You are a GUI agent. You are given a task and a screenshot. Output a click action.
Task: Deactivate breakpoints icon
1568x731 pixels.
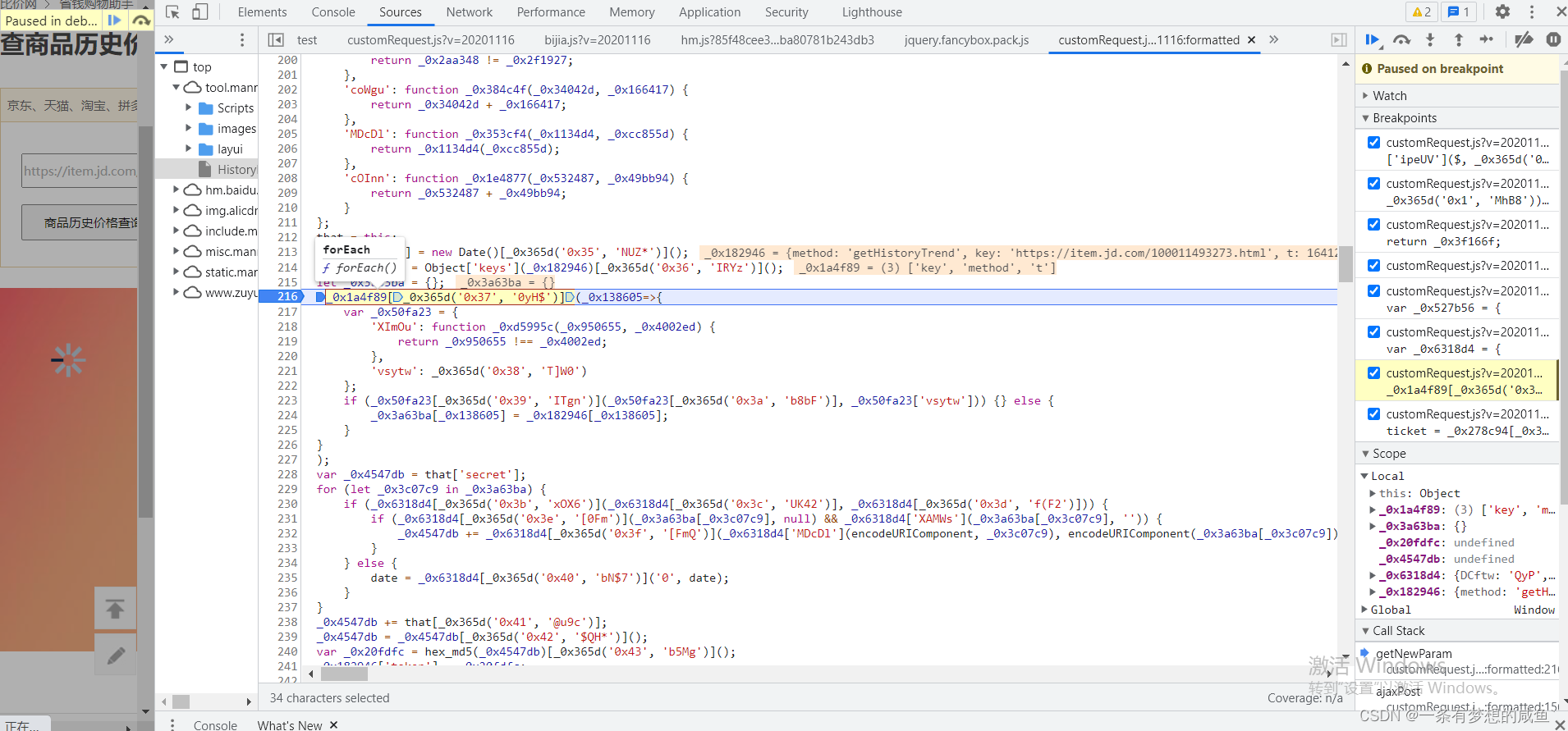coord(1524,39)
